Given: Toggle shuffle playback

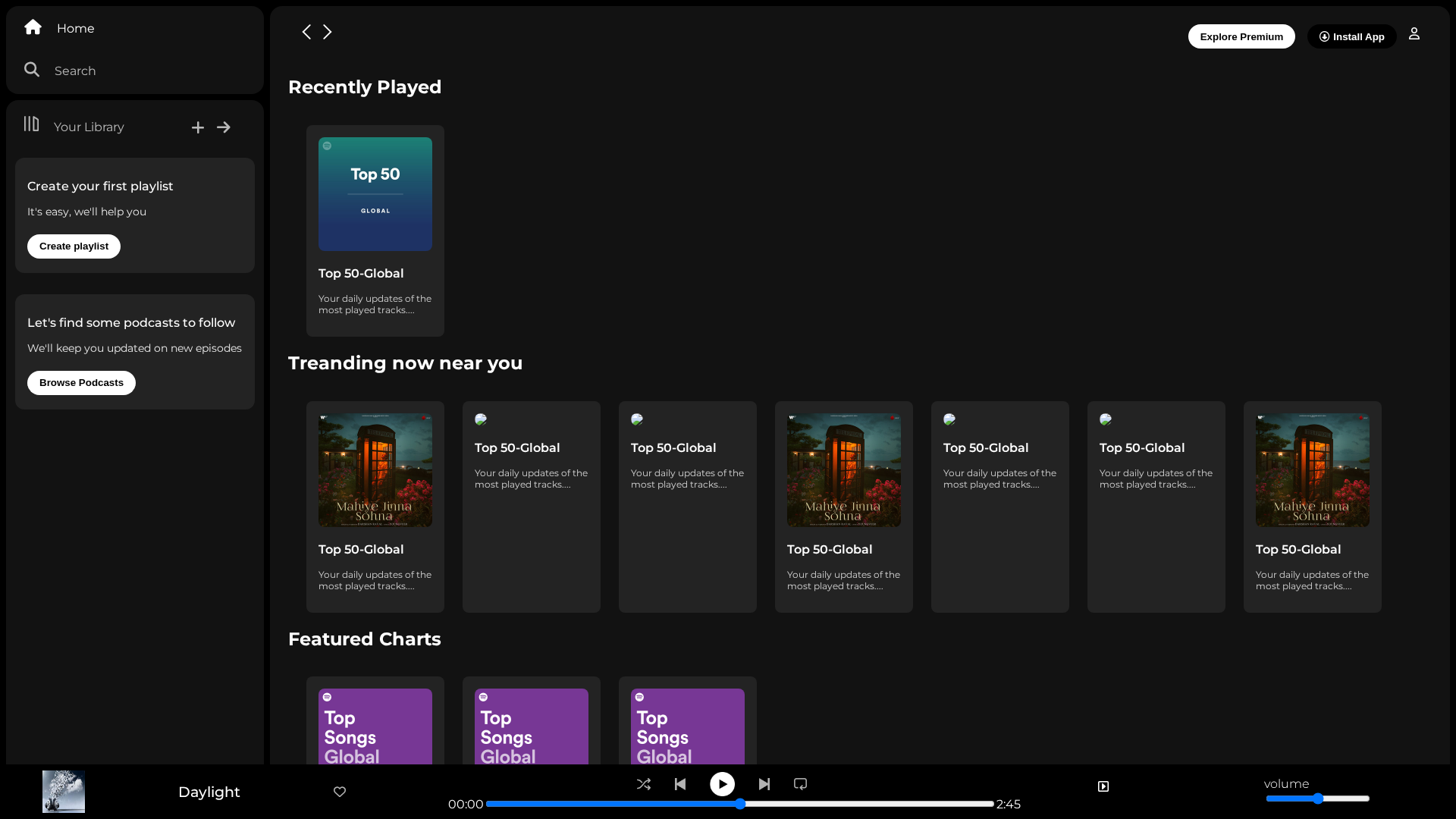Looking at the screenshot, I should pos(644,784).
